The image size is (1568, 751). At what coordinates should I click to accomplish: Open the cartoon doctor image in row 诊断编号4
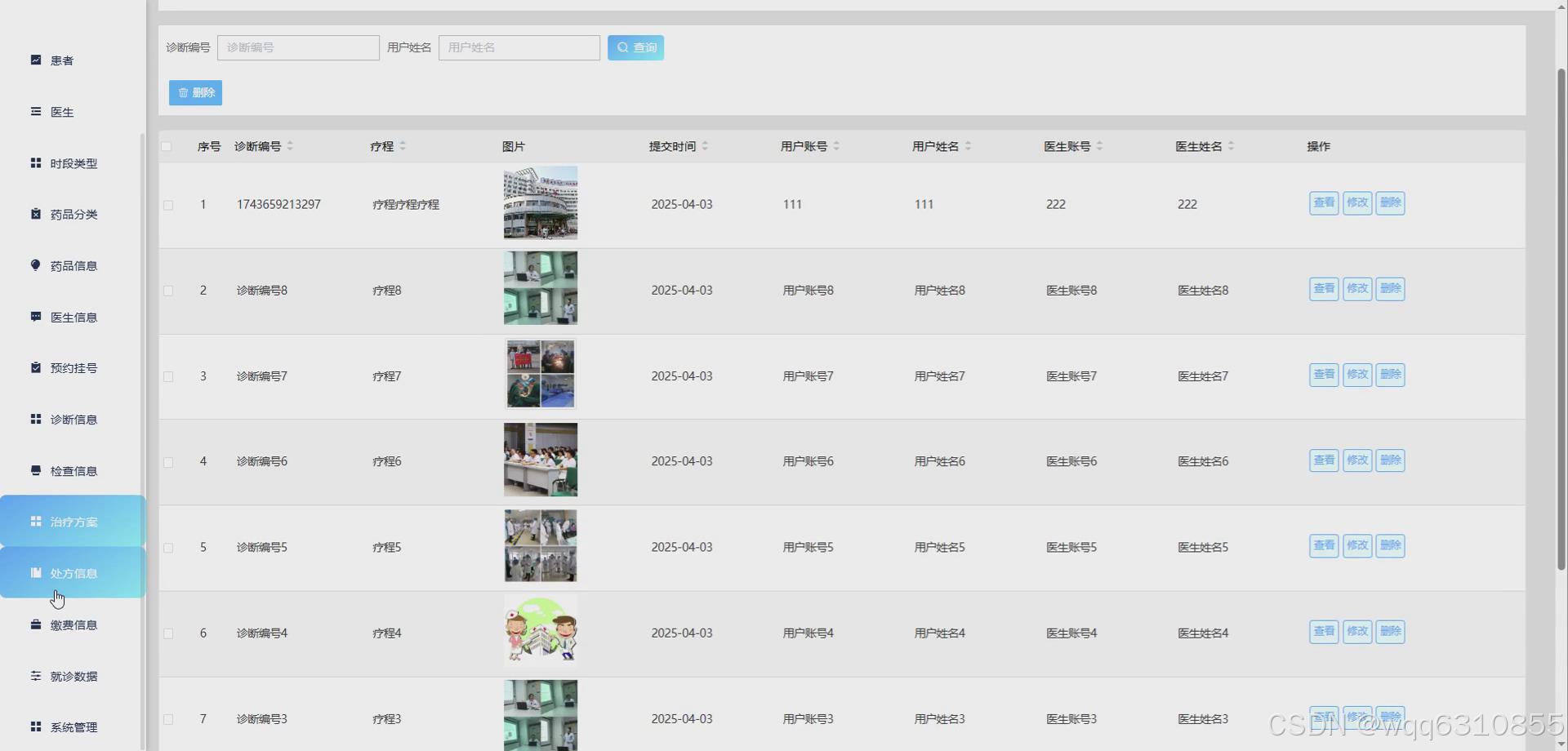click(x=541, y=631)
